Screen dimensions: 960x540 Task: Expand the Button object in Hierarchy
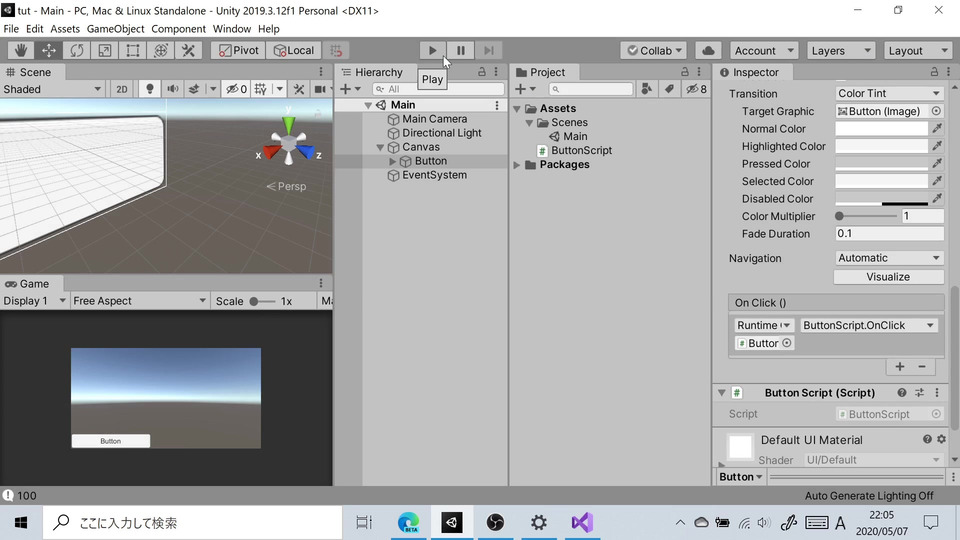[x=392, y=161]
